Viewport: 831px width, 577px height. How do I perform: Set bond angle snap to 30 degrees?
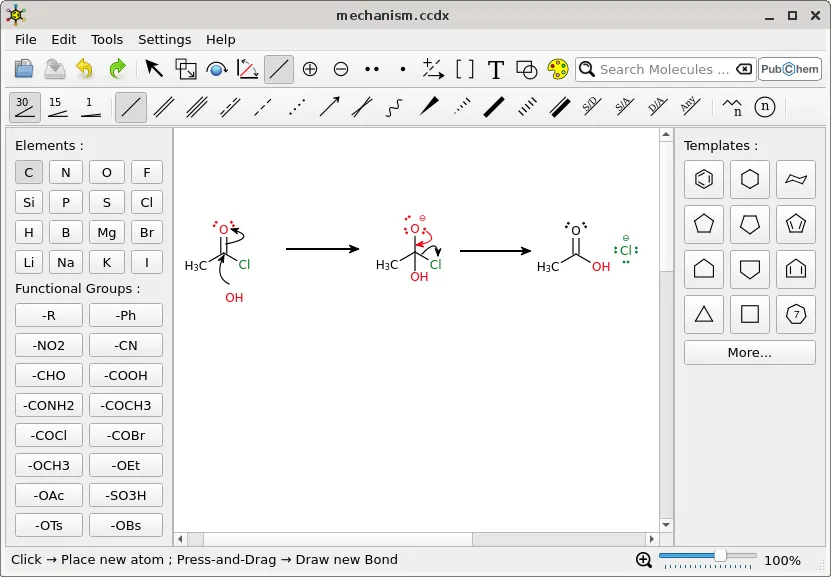click(25, 107)
